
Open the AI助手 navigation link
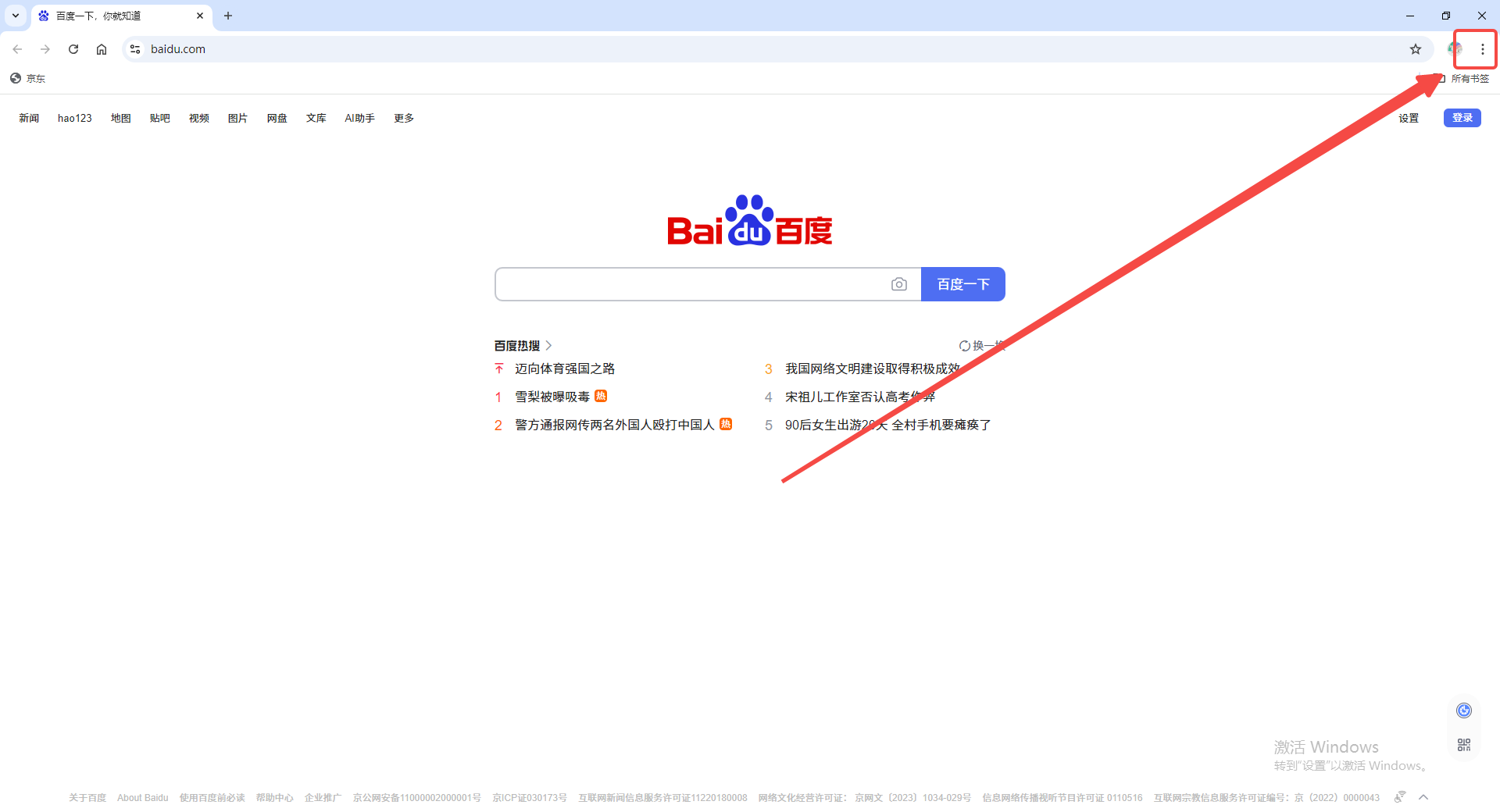pyautogui.click(x=360, y=118)
